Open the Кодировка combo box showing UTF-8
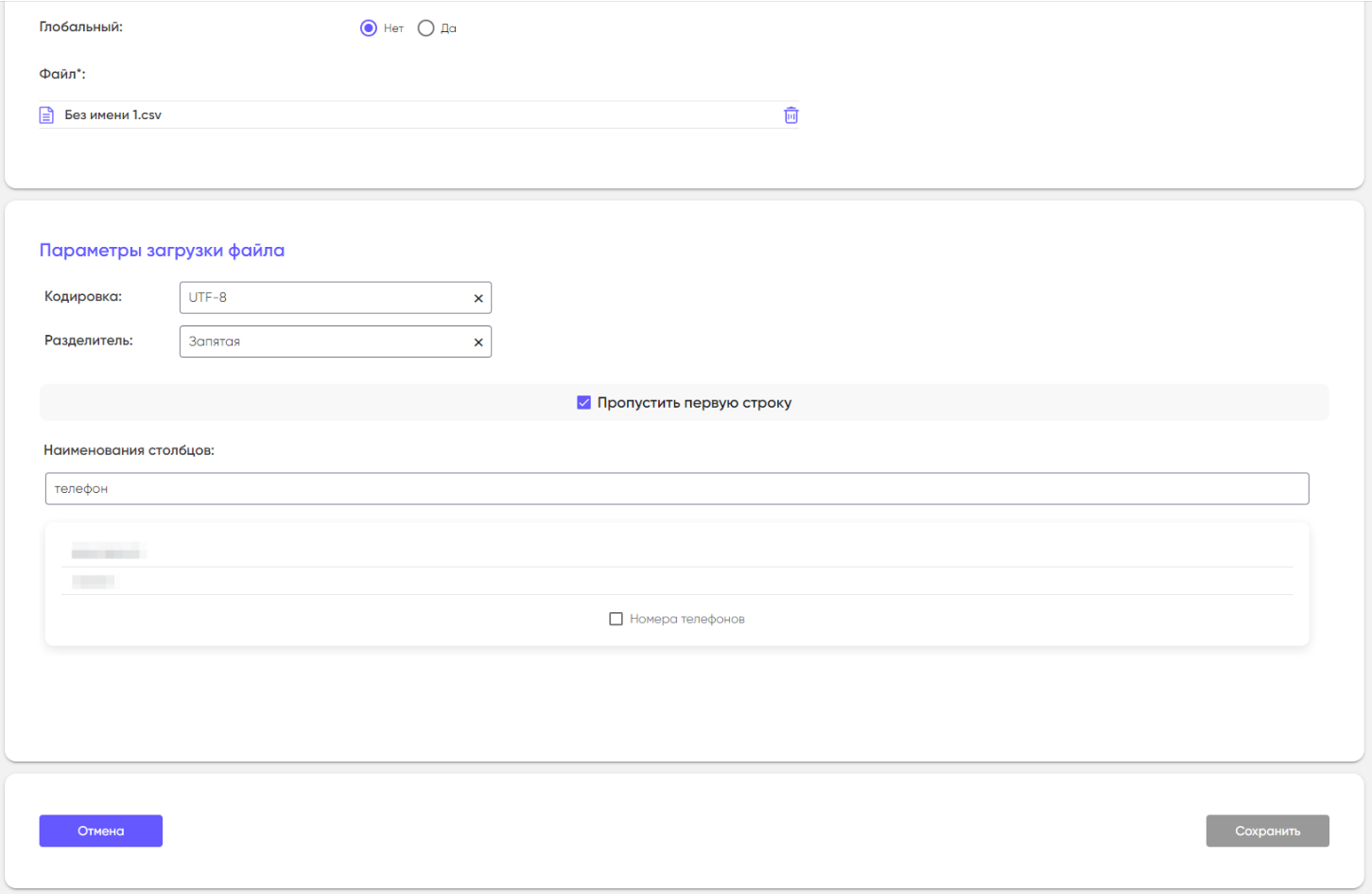The image size is (1372, 894). click(x=321, y=298)
